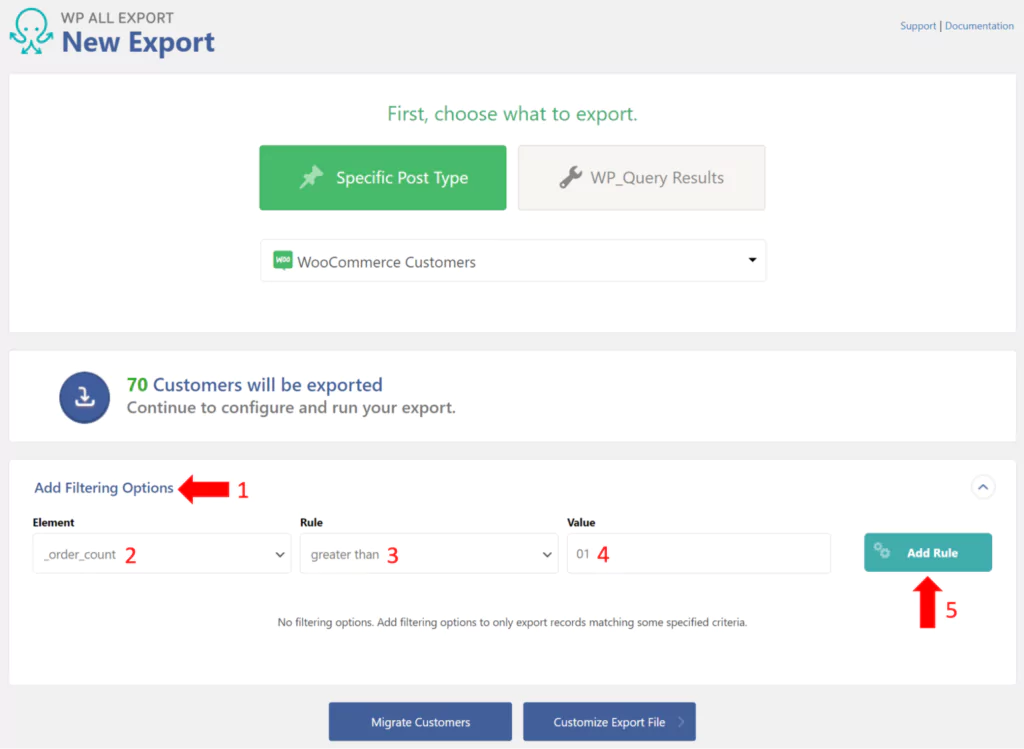The height and width of the screenshot is (749, 1024).
Task: Click the 'First, choose what to export.' heading
Action: tap(512, 114)
